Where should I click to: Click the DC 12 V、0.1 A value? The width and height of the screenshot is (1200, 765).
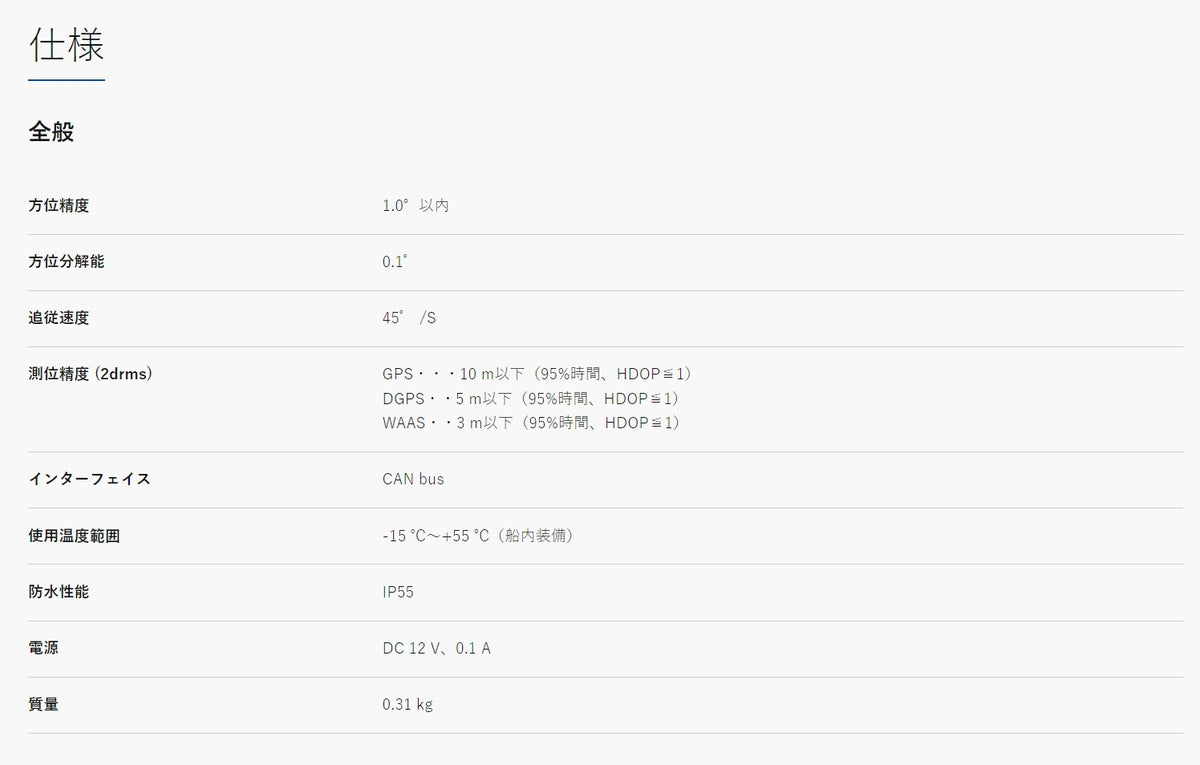436,648
